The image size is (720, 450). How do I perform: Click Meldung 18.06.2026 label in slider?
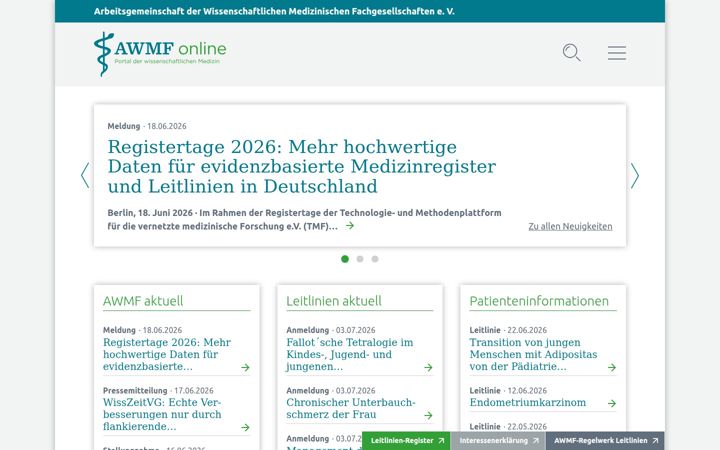(147, 126)
